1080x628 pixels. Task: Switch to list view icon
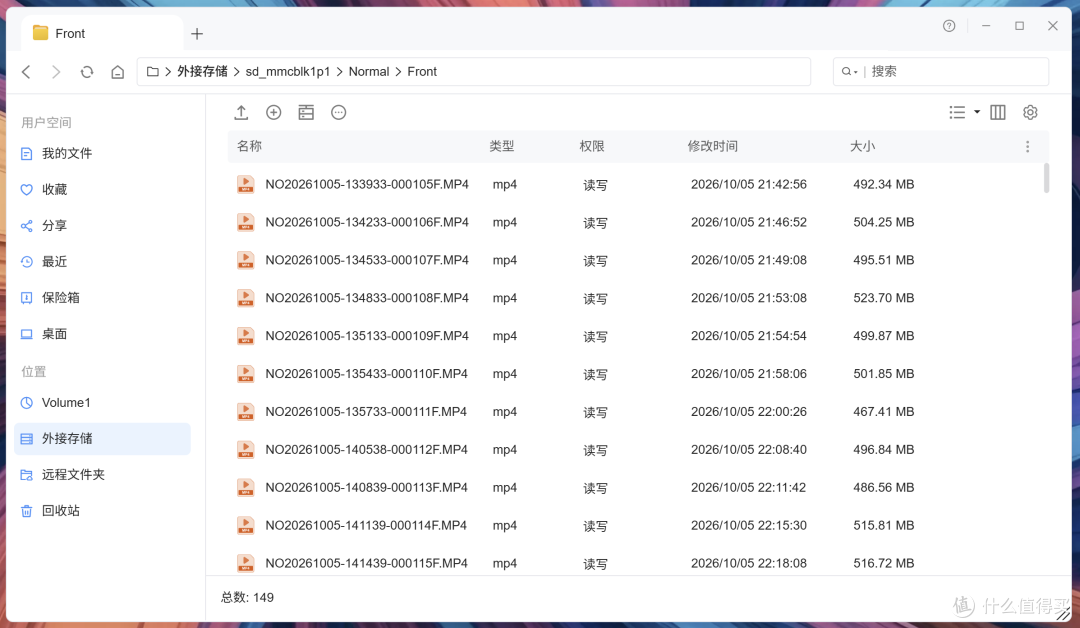957,112
